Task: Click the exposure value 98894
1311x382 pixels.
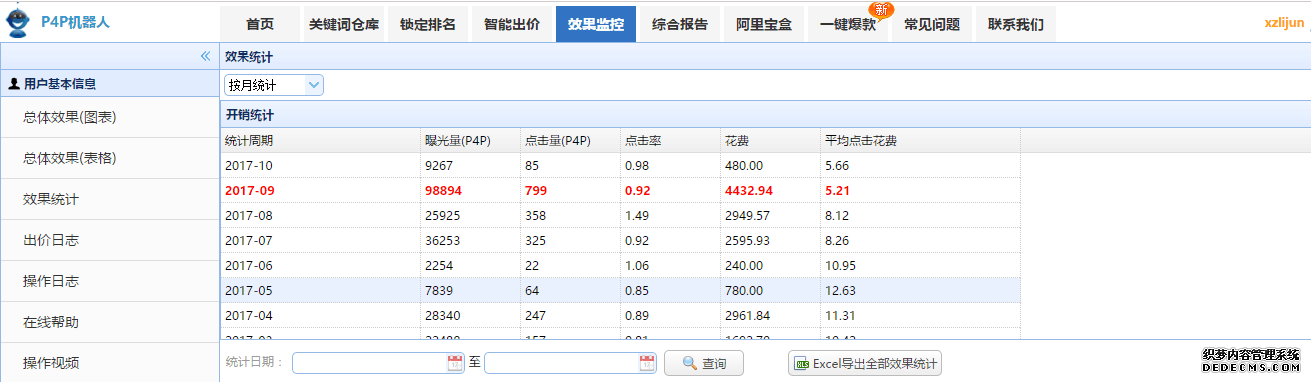Action: tap(444, 190)
